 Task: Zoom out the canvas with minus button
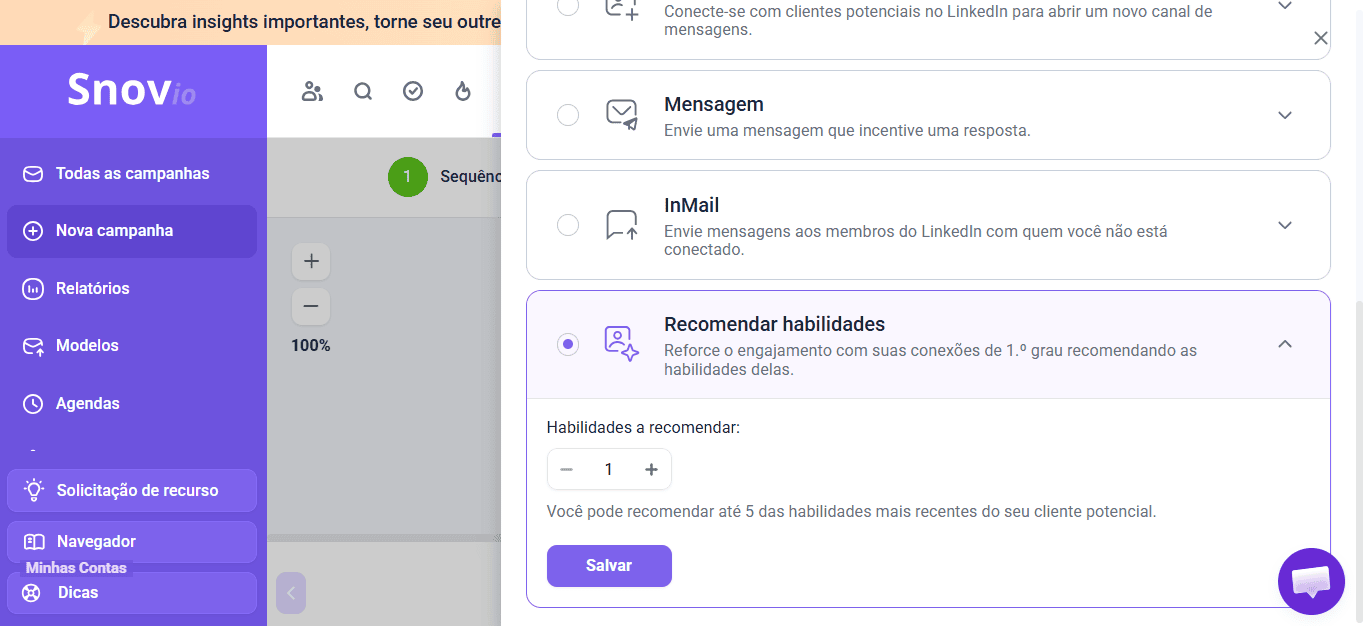click(x=311, y=306)
